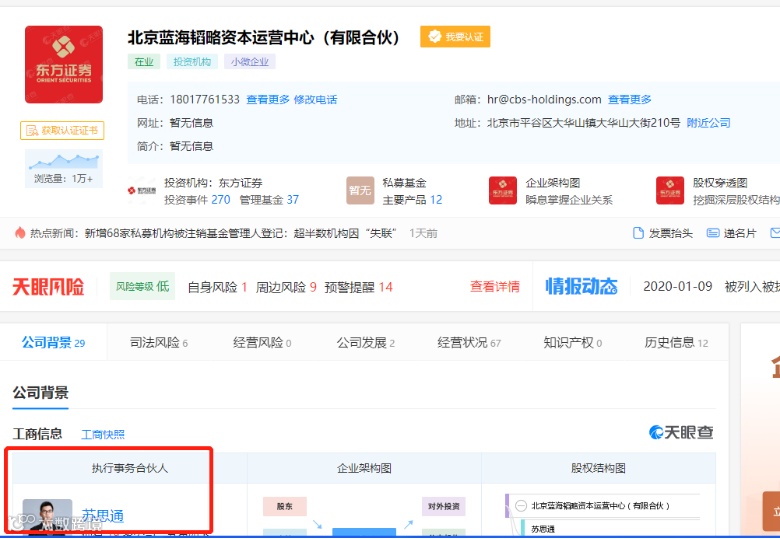
Task: Open 管理基金 37 count
Action: tap(269, 200)
